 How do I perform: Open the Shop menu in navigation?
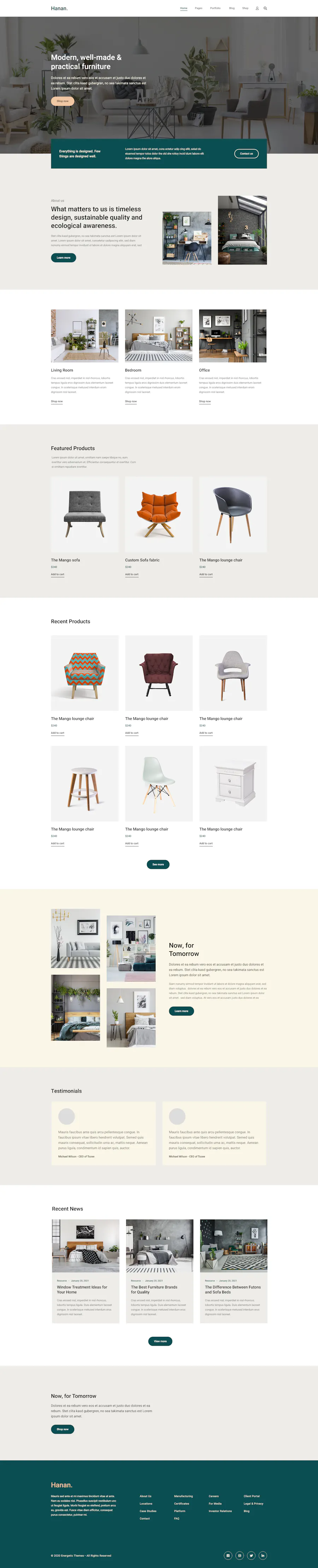point(245,8)
